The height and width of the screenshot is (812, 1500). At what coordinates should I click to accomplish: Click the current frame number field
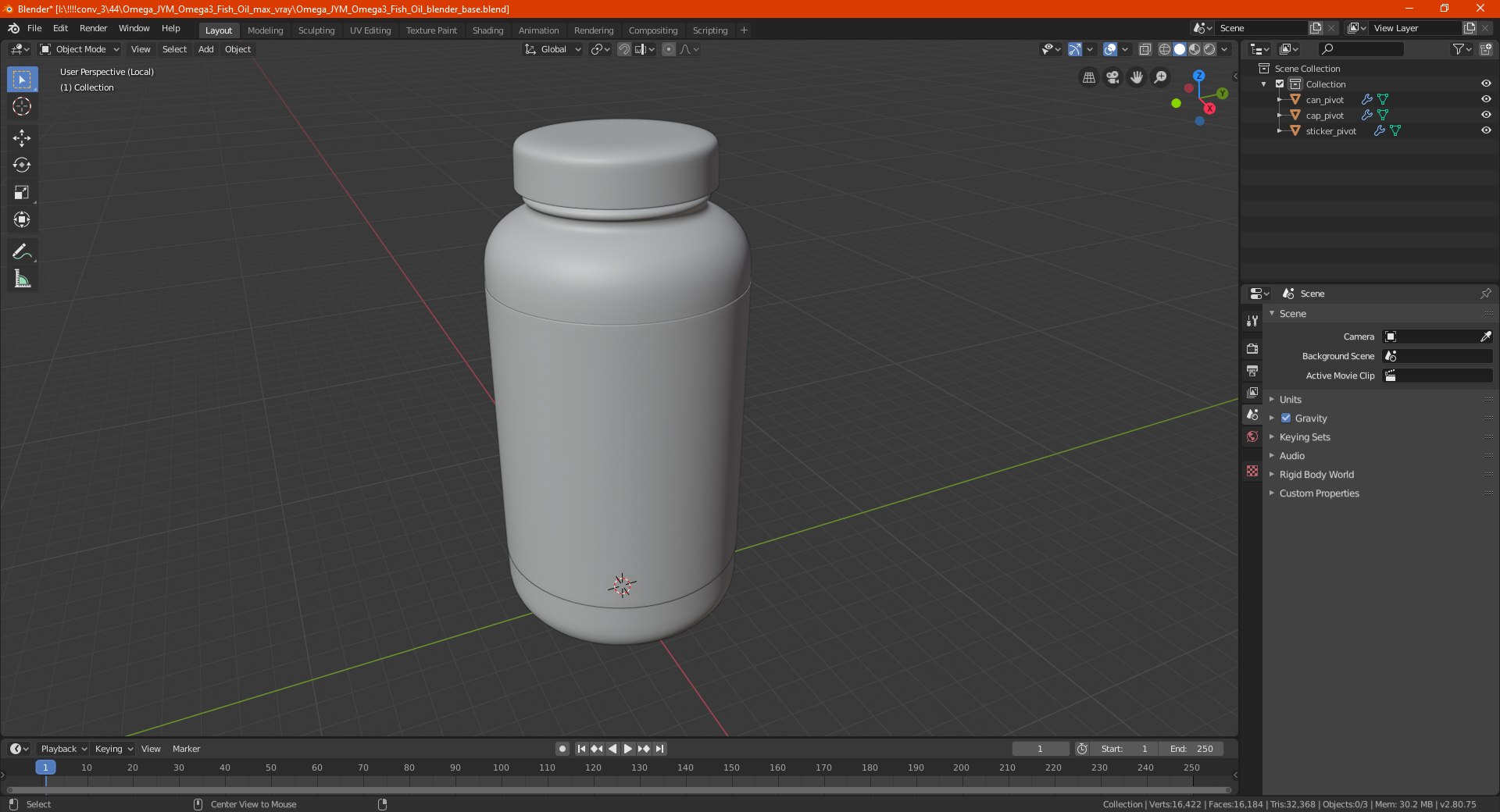tap(1041, 749)
